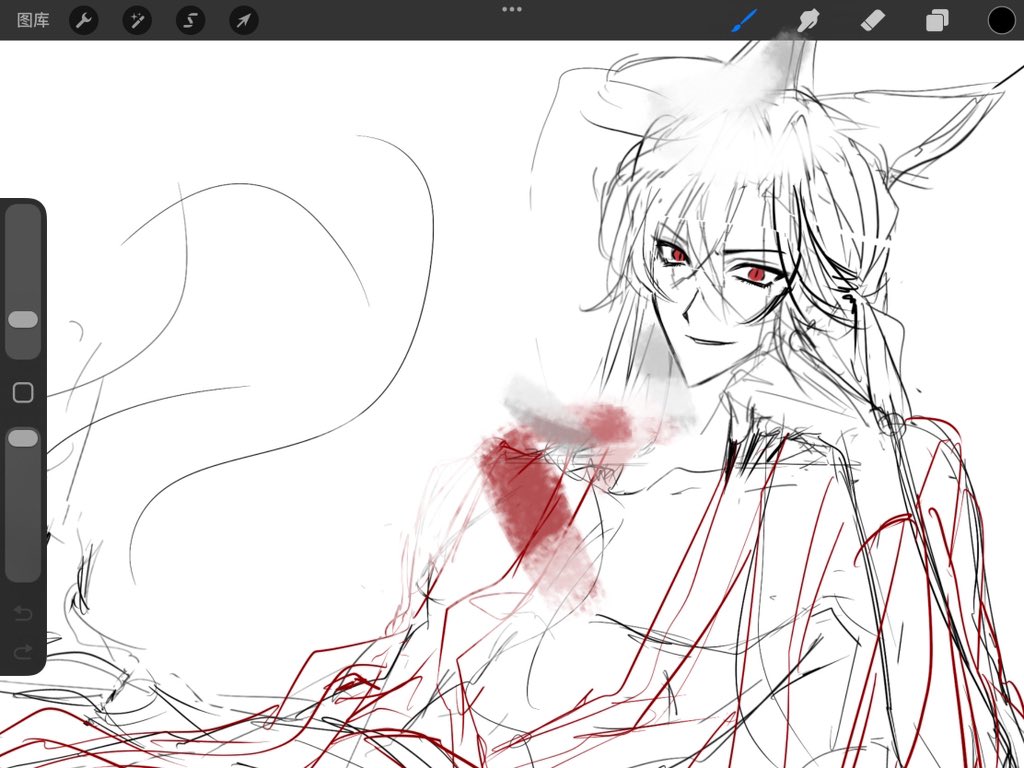Redo the last undone stroke
Image resolution: width=1024 pixels, height=768 pixels.
point(23,652)
